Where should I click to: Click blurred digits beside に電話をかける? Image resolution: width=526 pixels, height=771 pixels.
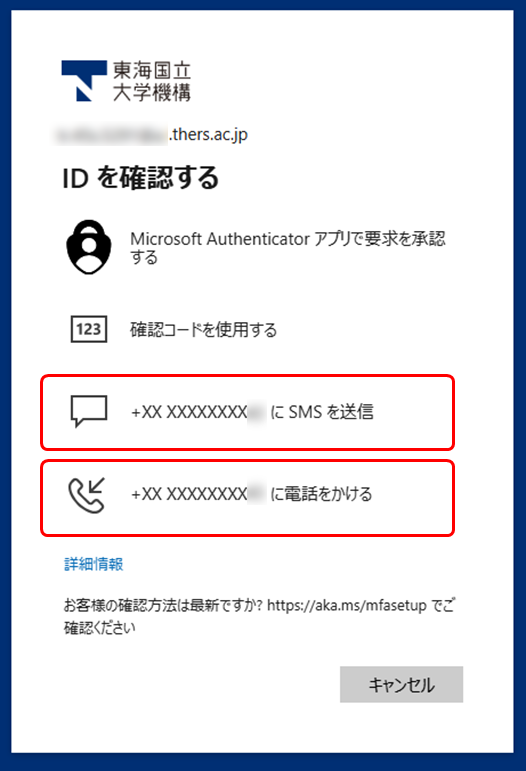(257, 493)
